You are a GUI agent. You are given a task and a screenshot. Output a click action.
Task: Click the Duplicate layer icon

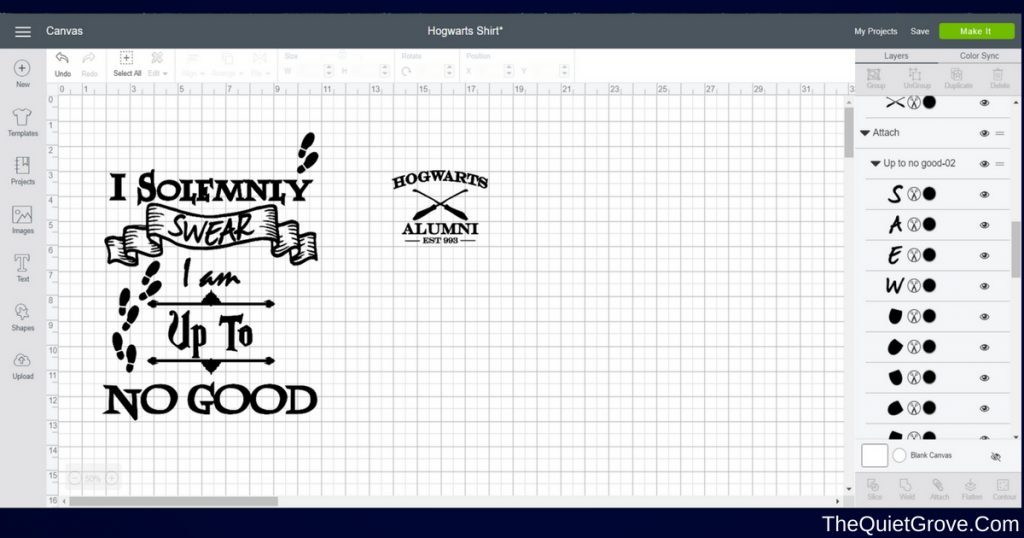958,78
